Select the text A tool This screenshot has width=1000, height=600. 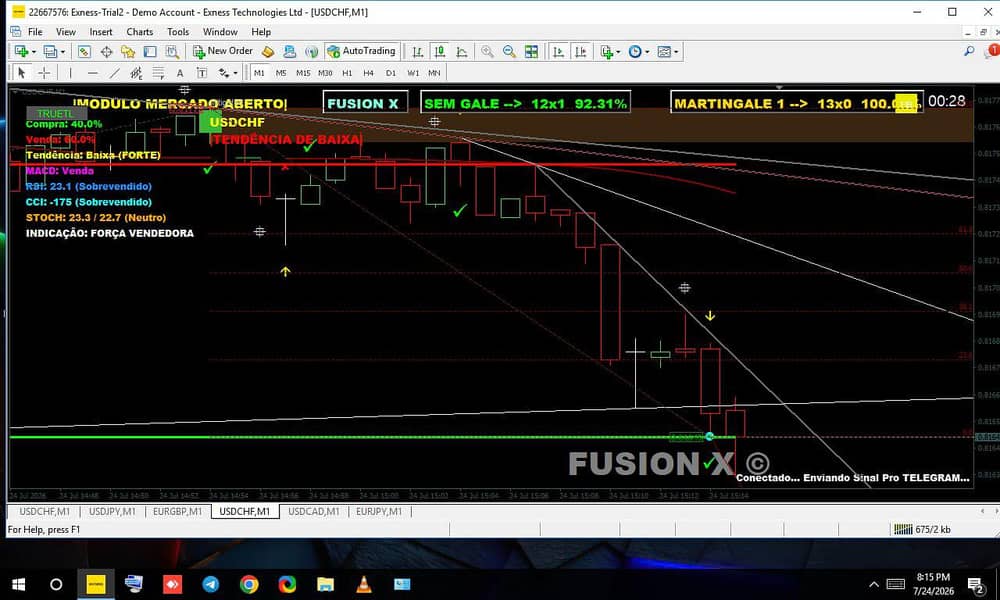(x=180, y=73)
